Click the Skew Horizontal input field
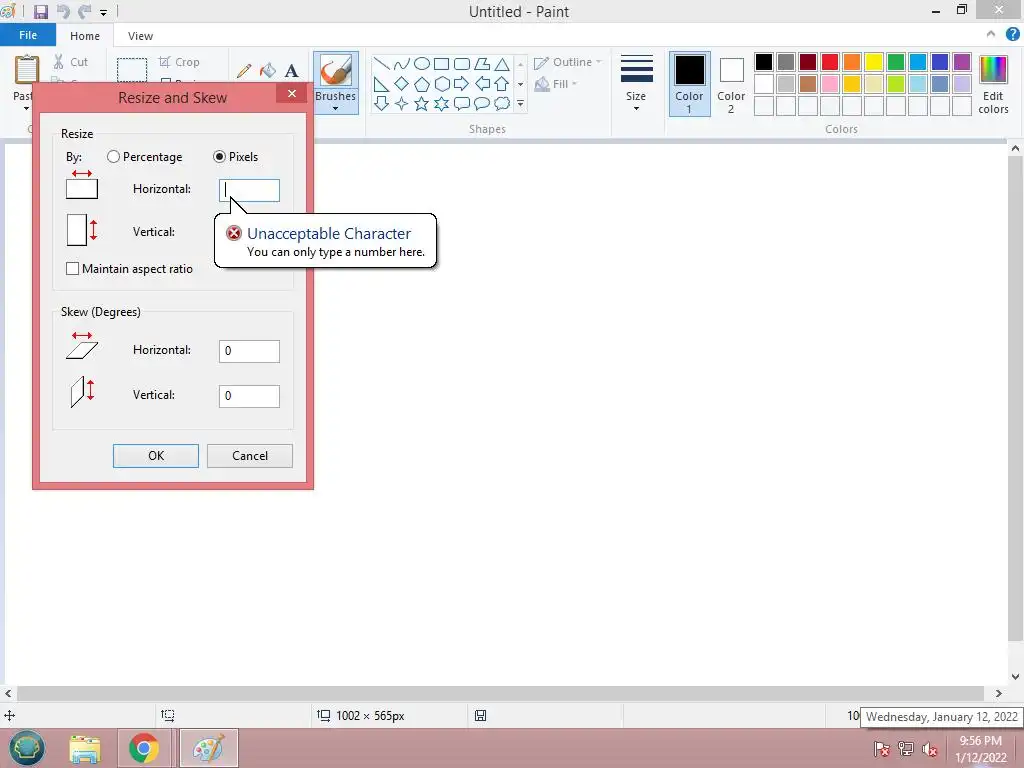The height and width of the screenshot is (768, 1024). pos(249,351)
